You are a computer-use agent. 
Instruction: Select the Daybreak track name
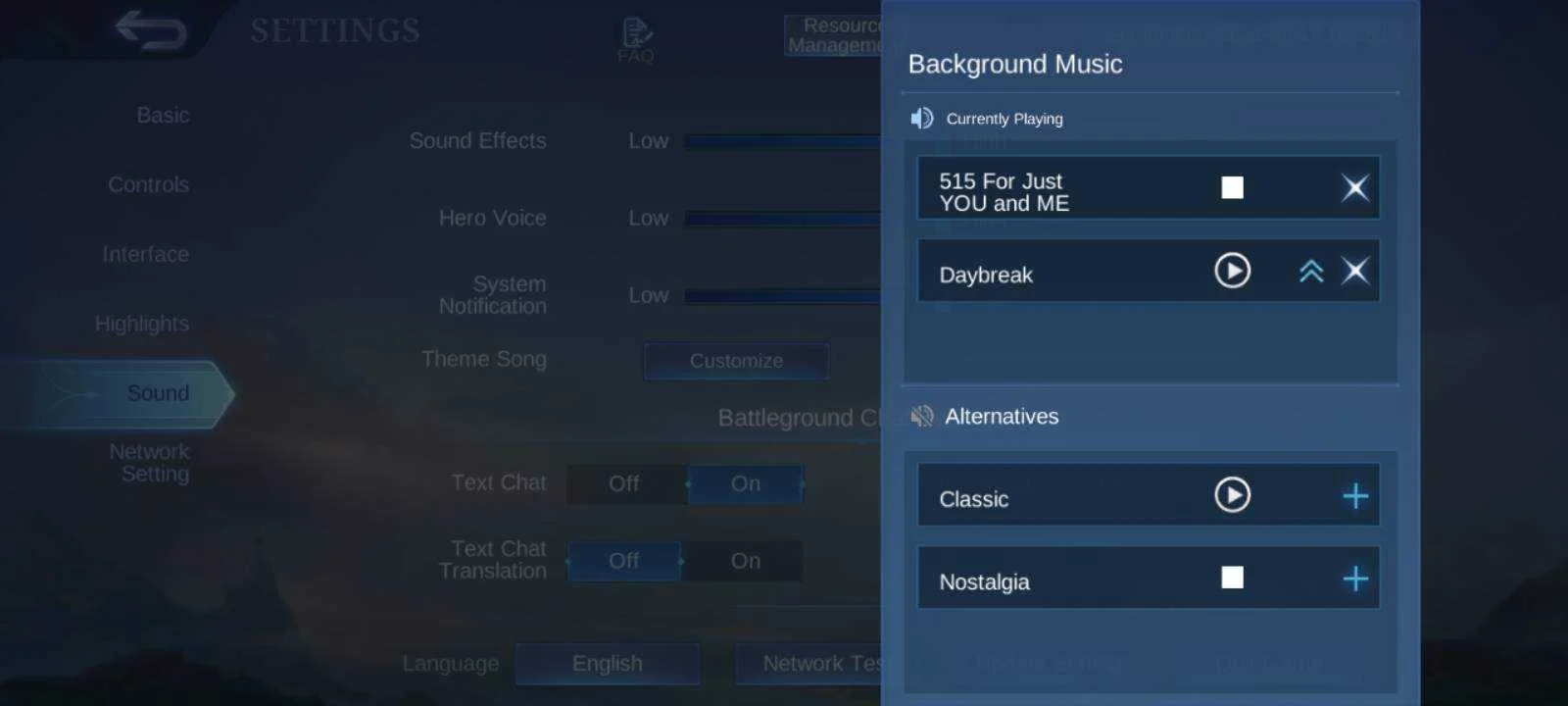pyautogui.click(x=986, y=276)
